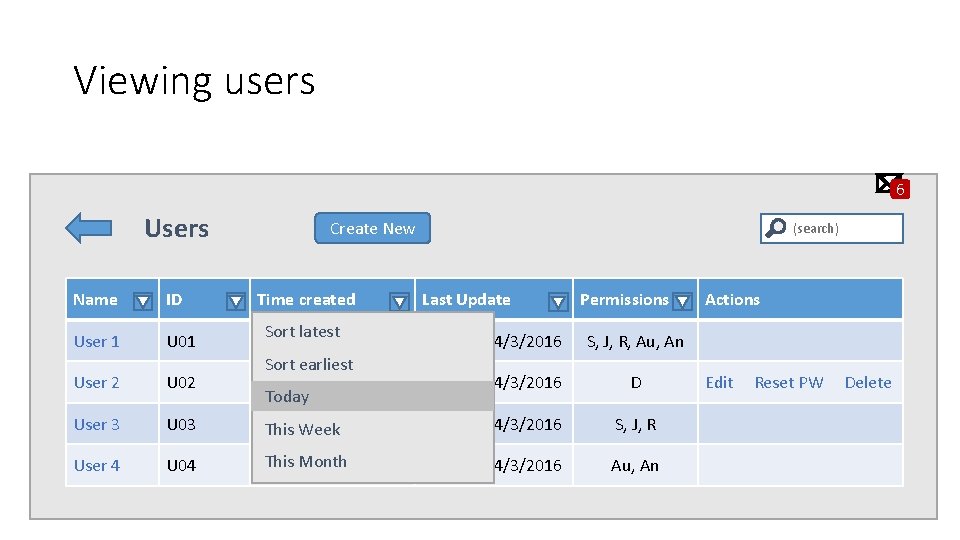Screen dimensions: 960x540
Task: Open the Last Update column dropdown
Action: pyautogui.click(x=558, y=301)
